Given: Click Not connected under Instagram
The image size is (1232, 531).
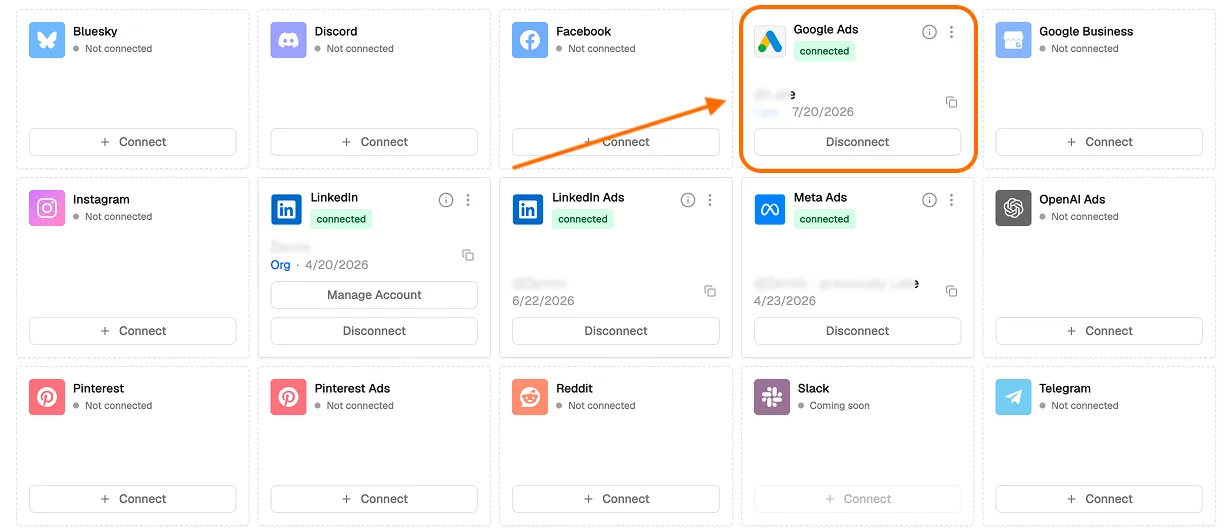Looking at the screenshot, I should (118, 217).
